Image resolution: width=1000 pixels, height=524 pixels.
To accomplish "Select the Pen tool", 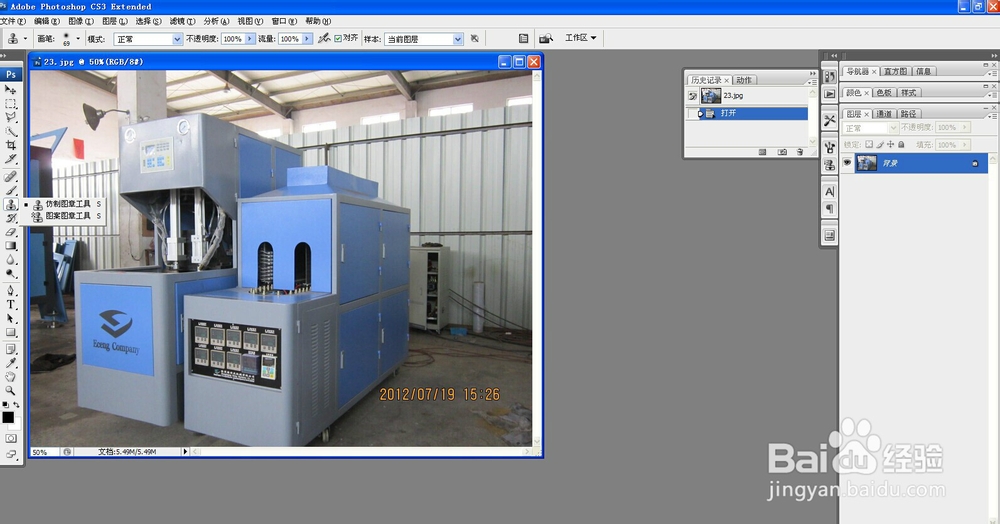I will [x=10, y=291].
